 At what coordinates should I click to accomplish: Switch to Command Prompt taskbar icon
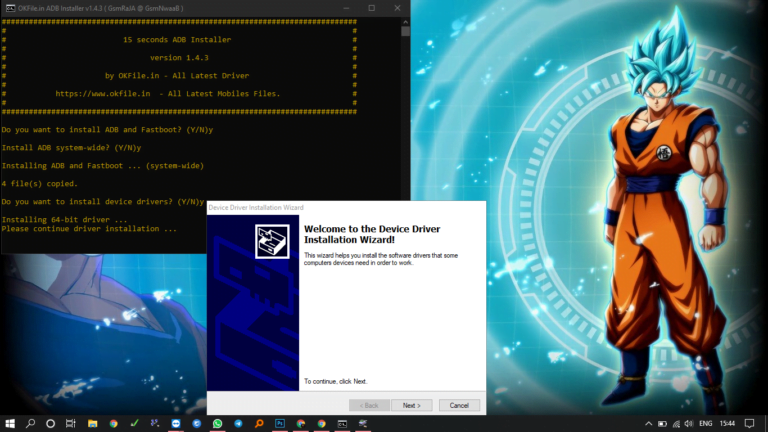[x=342, y=423]
